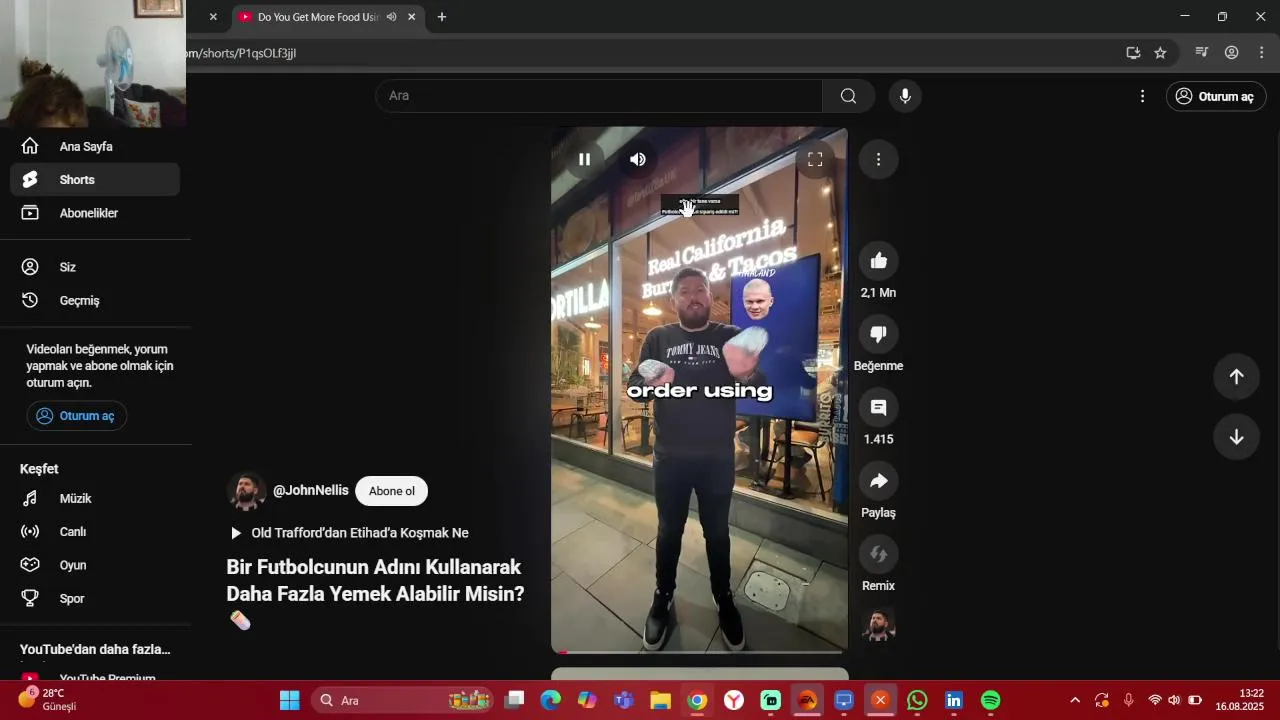Open LinkedIn from taskbar
The height and width of the screenshot is (720, 1280).
pyautogui.click(x=954, y=700)
